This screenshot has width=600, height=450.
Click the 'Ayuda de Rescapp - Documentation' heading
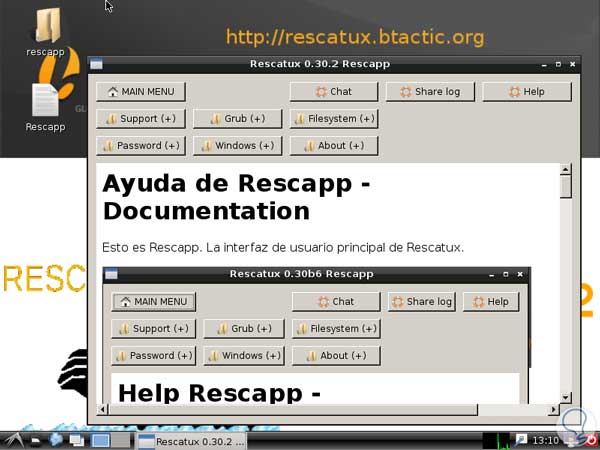coord(236,197)
